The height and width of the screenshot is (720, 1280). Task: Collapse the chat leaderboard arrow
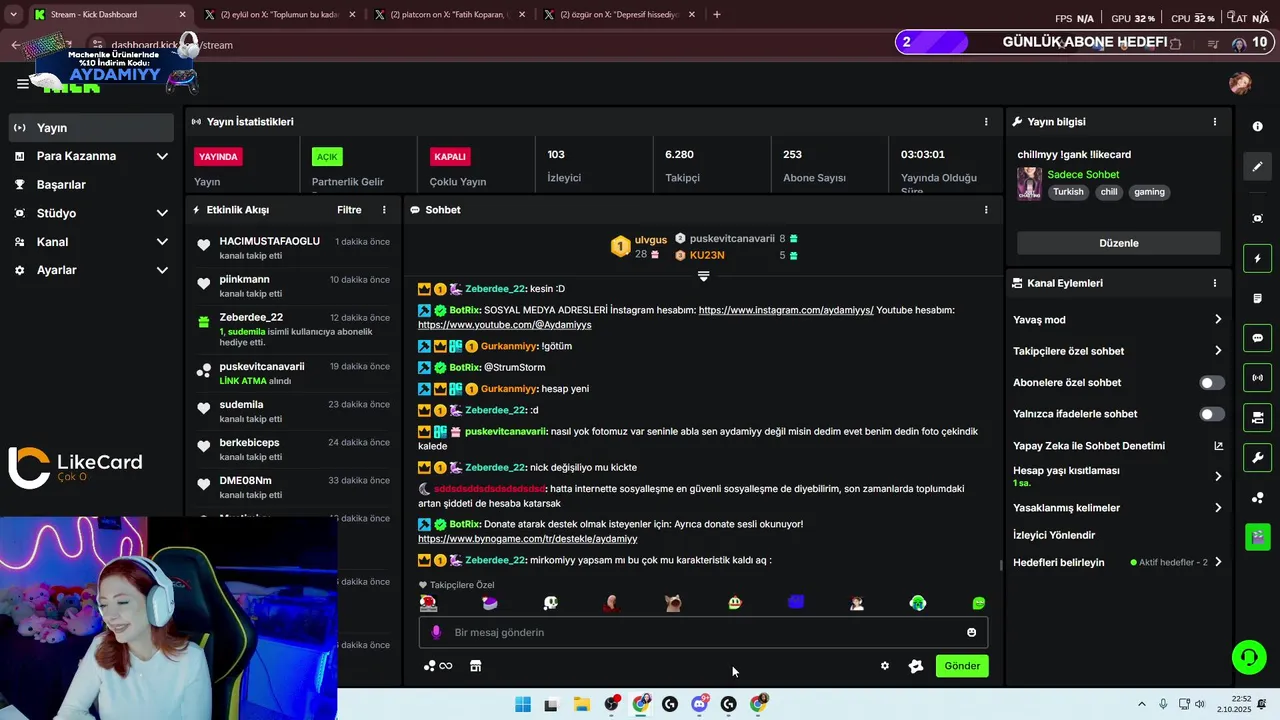coord(703,276)
